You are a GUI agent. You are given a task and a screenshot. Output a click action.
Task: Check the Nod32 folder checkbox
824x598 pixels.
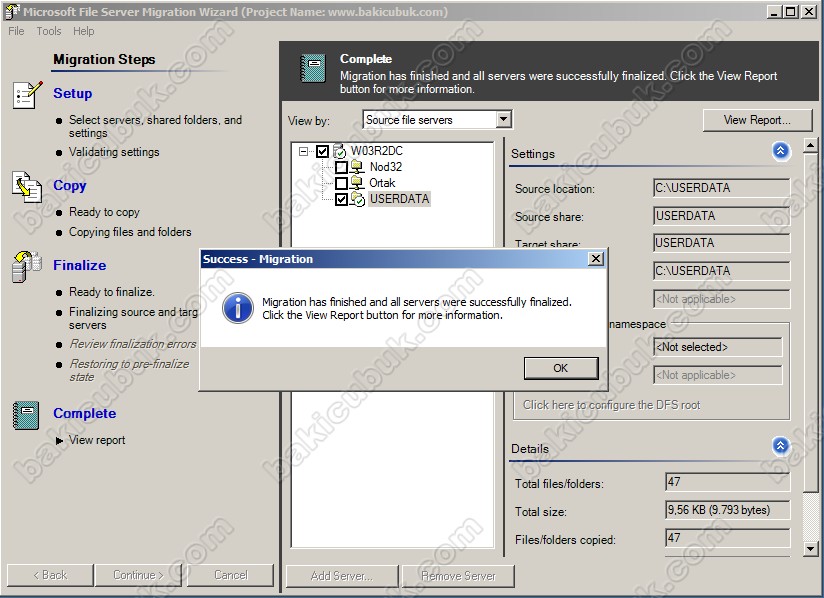pyautogui.click(x=341, y=167)
